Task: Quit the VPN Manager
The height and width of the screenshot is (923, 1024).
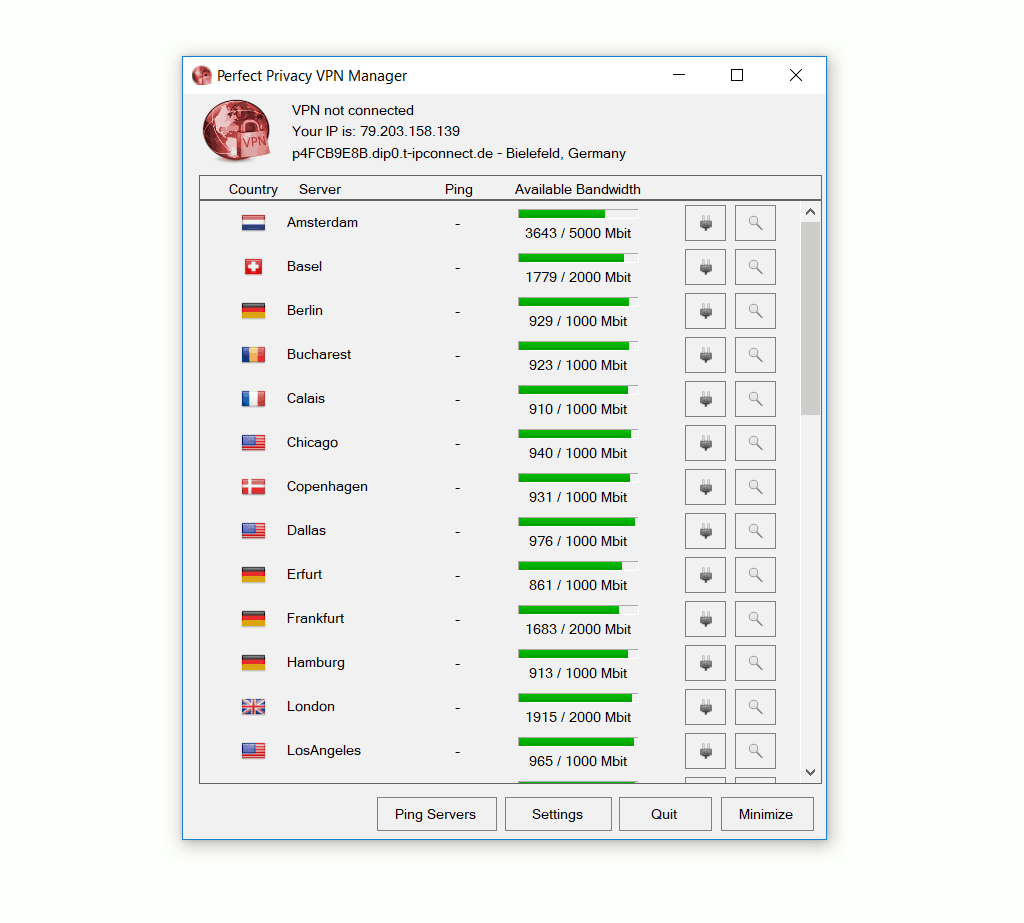Action: click(x=665, y=814)
